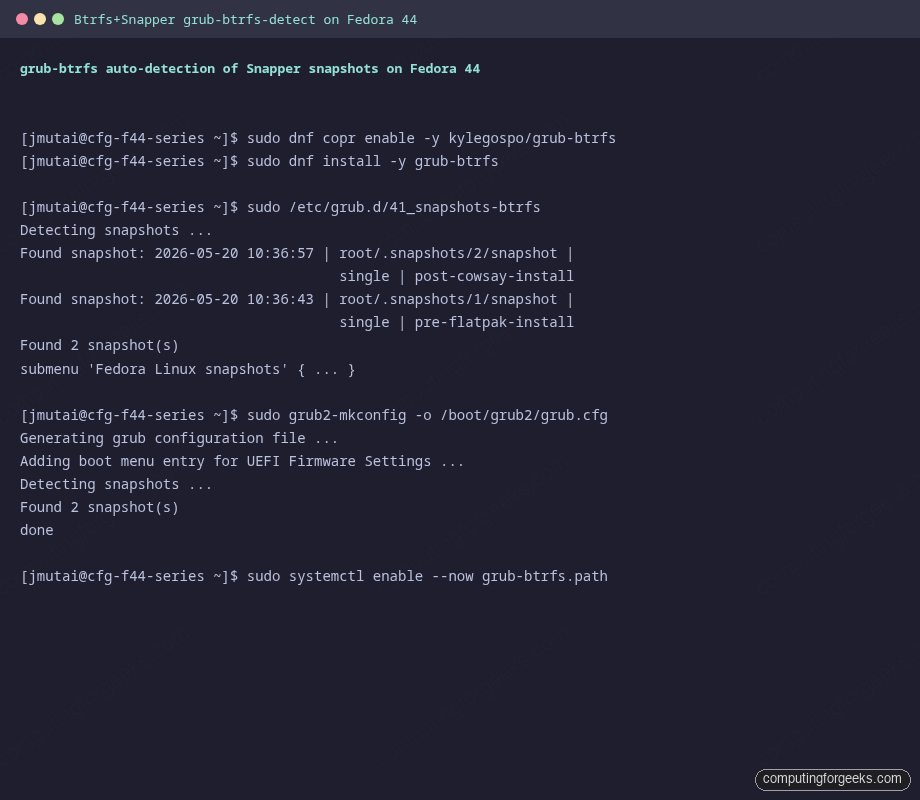Click the red close window dot
The width and height of the screenshot is (920, 800).
point(22,19)
